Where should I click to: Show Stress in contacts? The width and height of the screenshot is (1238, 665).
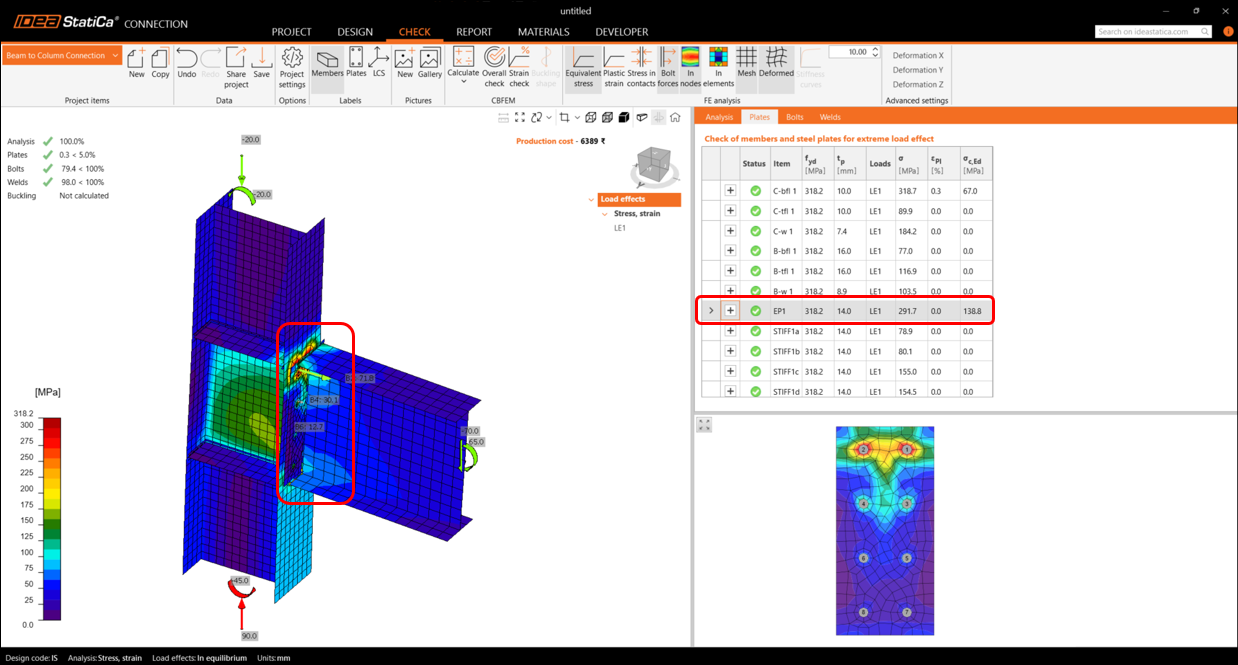(x=641, y=67)
